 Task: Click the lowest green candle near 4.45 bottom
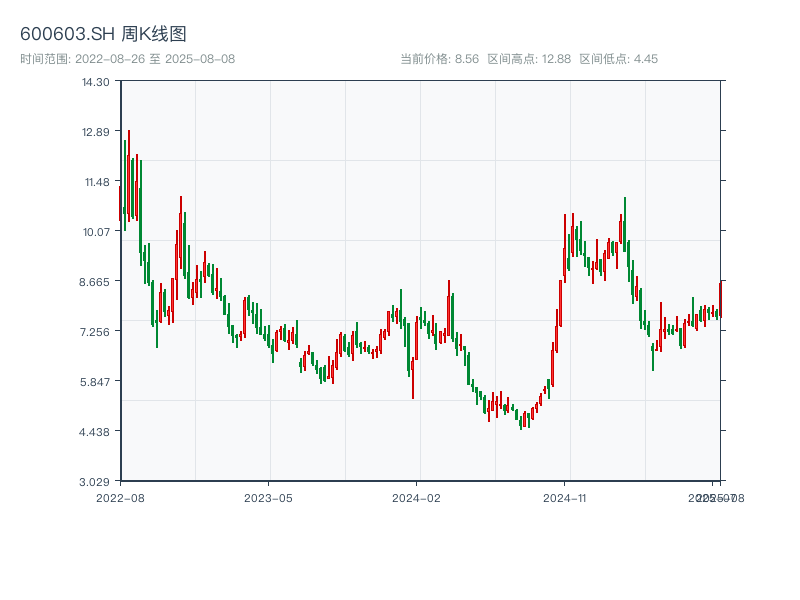click(521, 421)
